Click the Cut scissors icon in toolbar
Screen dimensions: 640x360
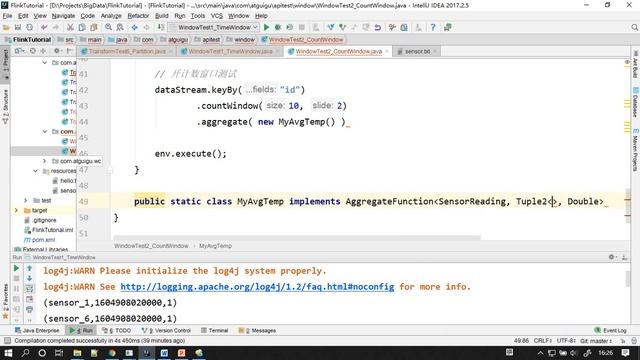pos(70,27)
